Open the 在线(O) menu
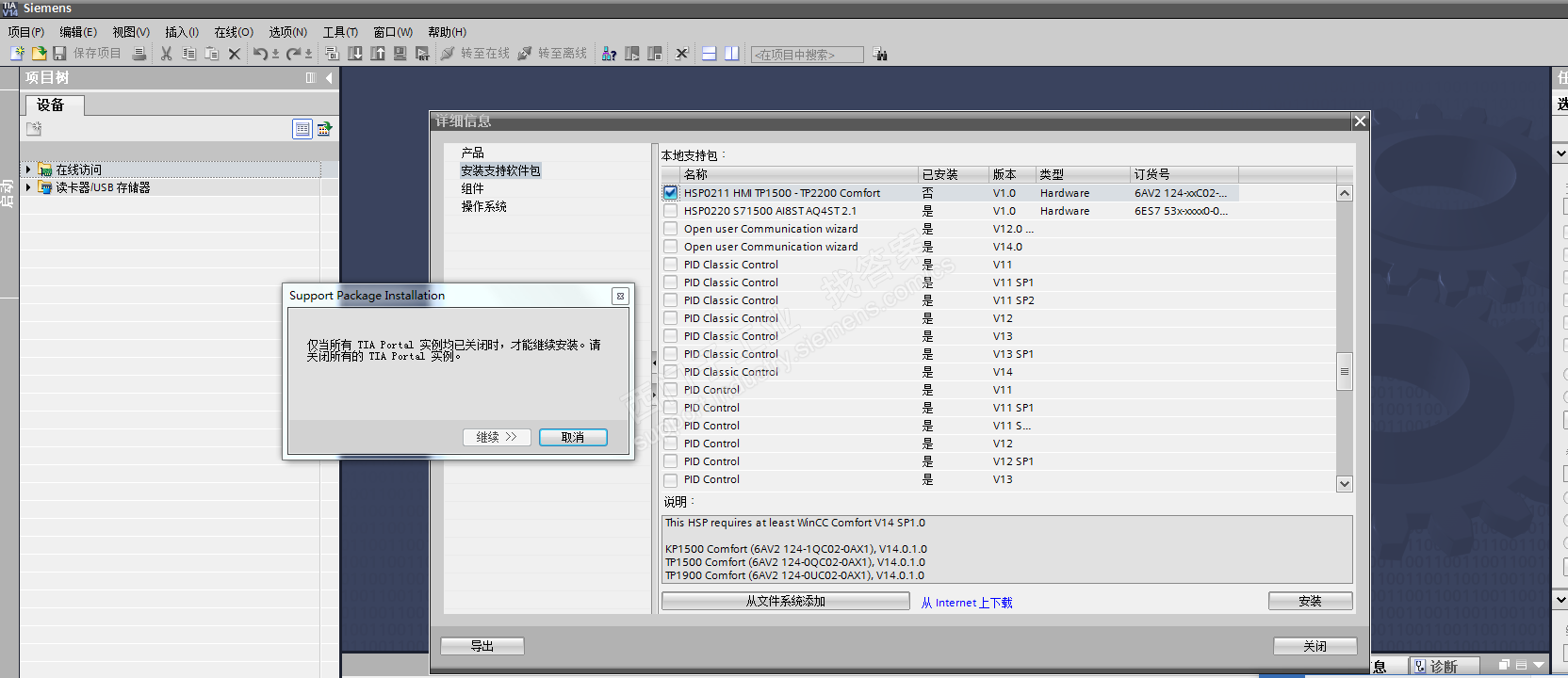 [234, 32]
